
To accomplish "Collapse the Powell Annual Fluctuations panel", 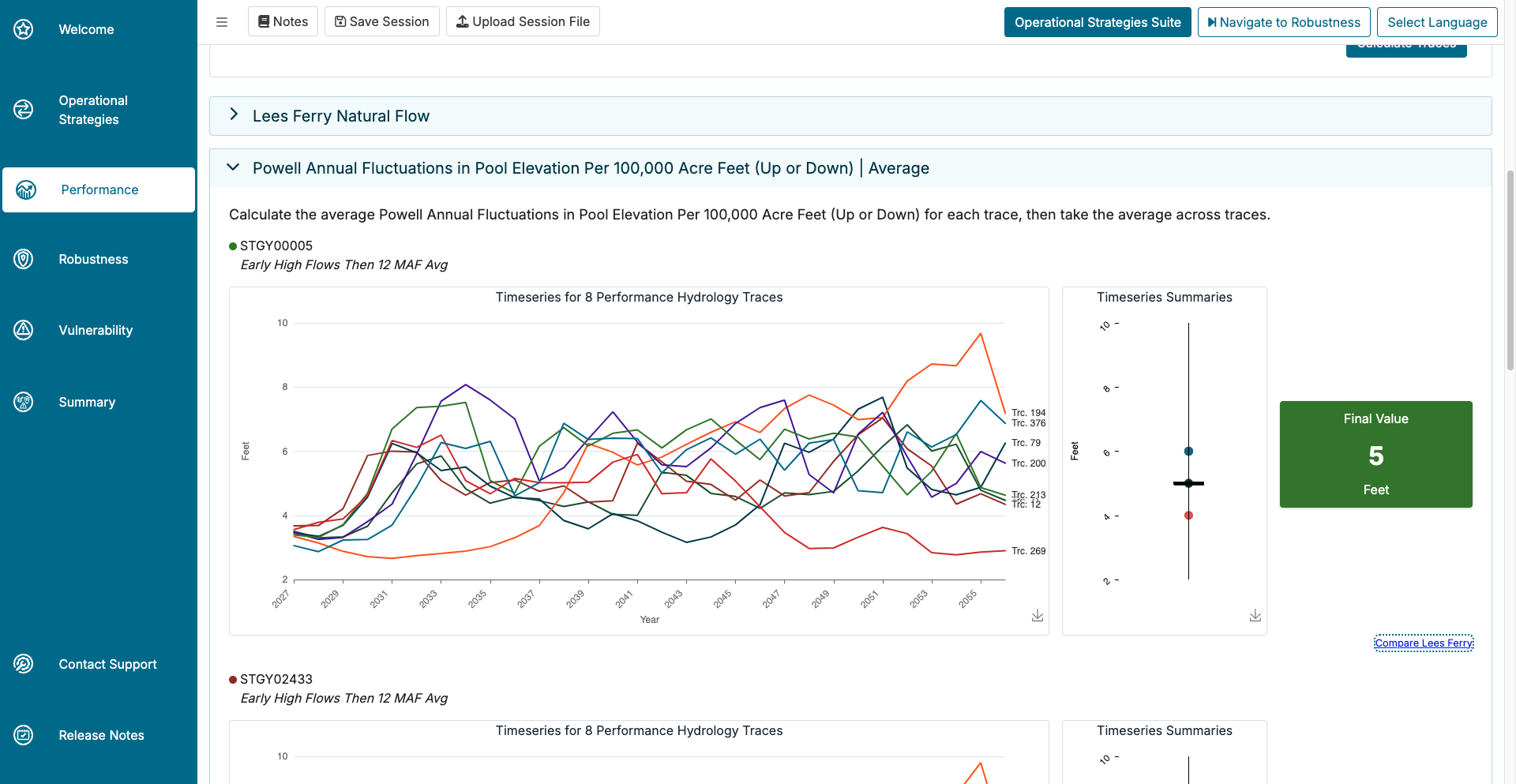I will tap(850, 168).
